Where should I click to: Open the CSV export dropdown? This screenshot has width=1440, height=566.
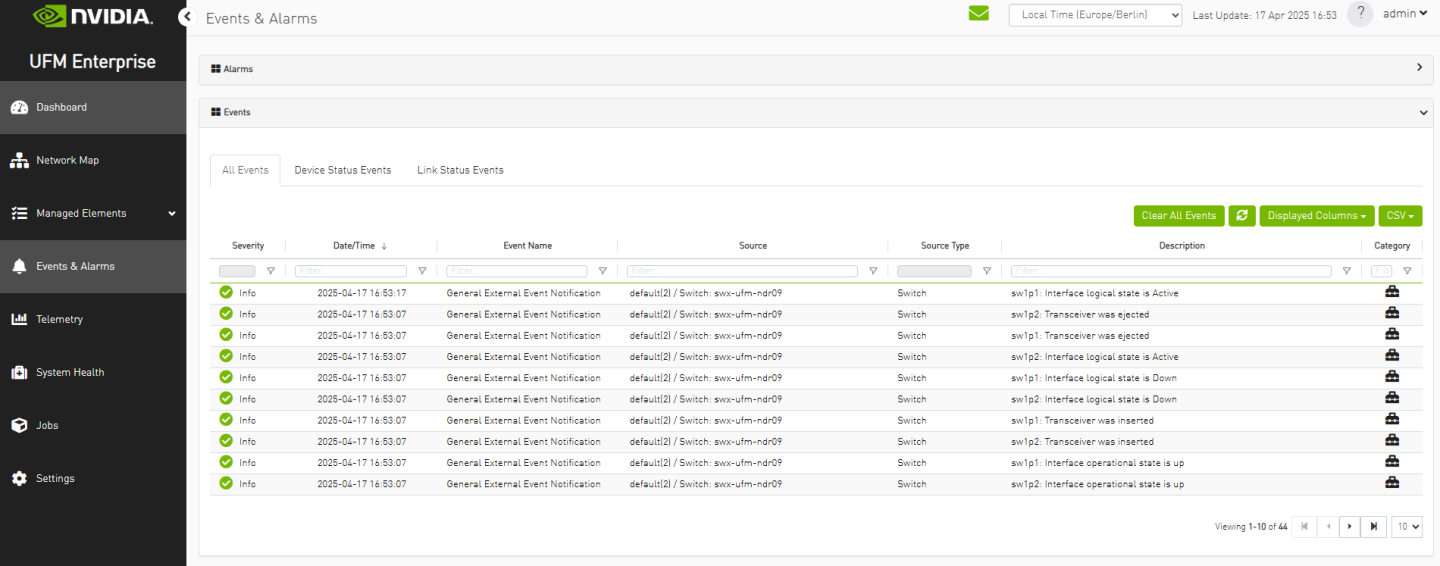coord(1400,216)
